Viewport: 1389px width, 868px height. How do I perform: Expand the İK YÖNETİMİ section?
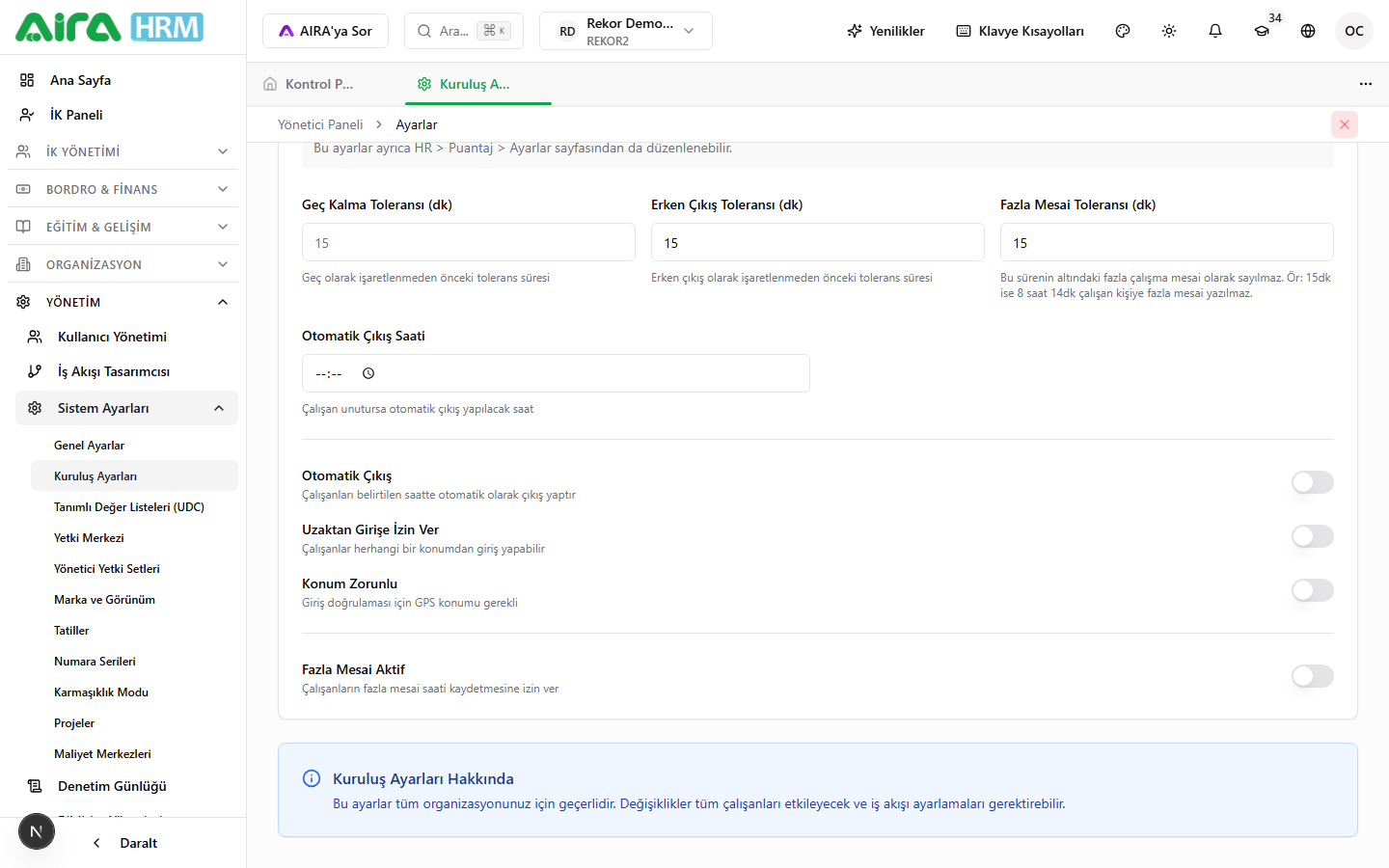[123, 151]
